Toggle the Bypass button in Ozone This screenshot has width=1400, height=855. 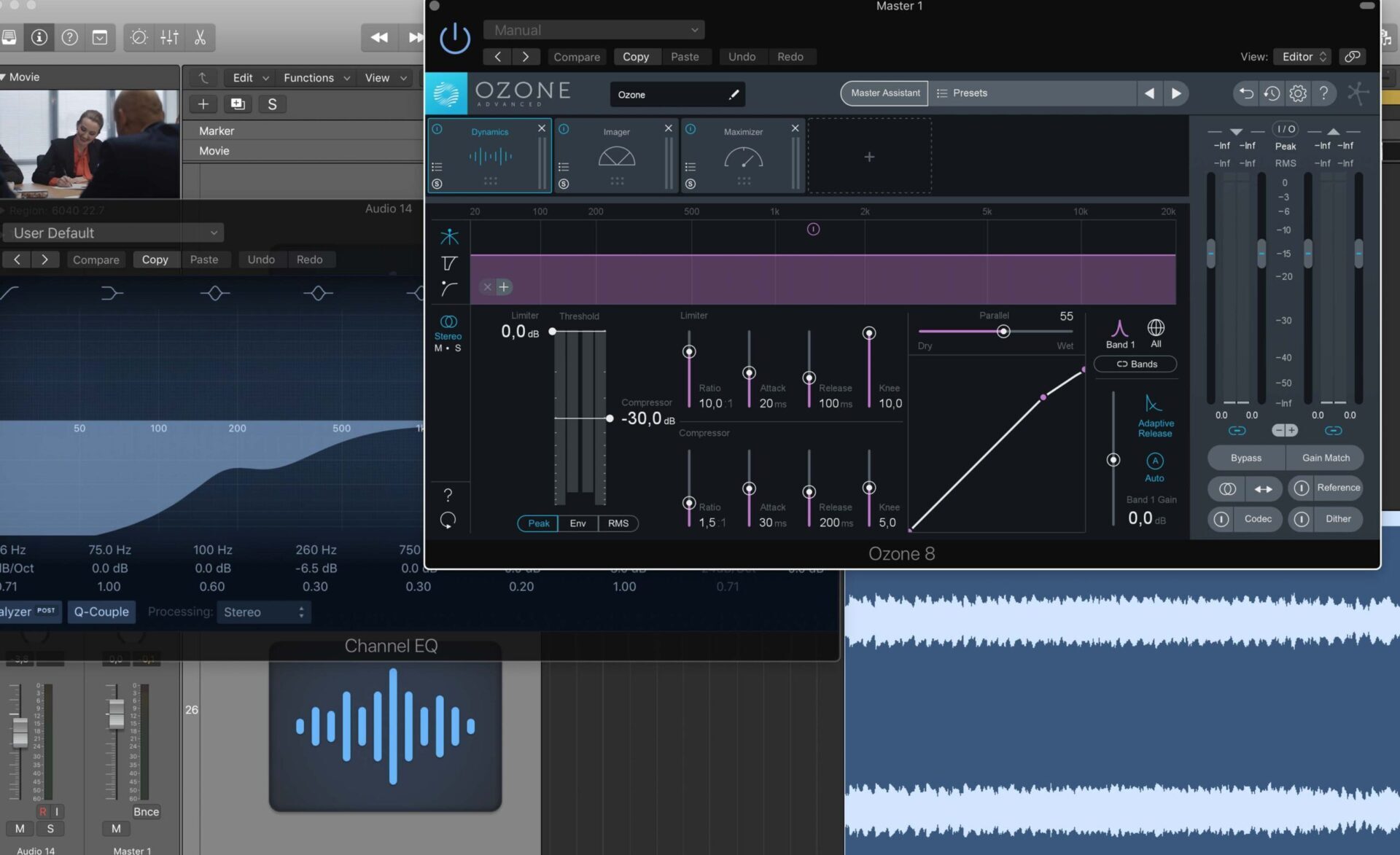coord(1245,457)
